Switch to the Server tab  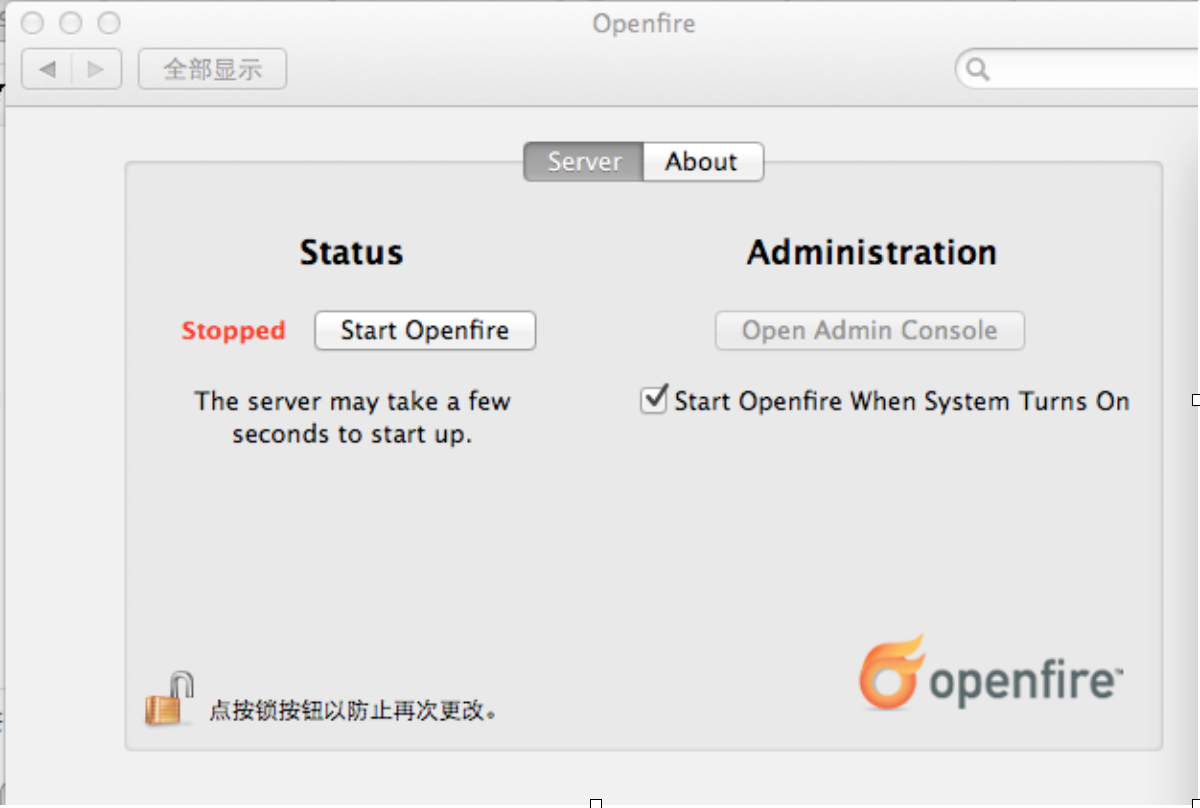584,162
